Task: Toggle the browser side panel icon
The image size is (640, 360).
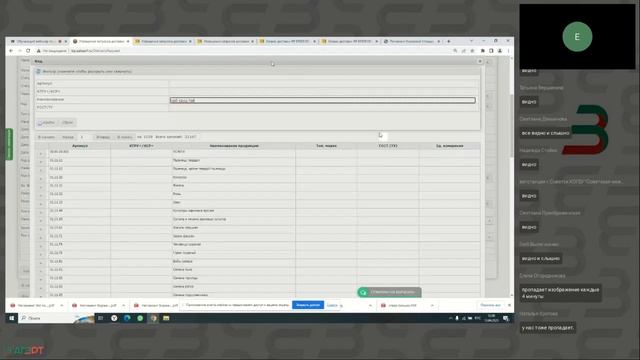Action: coord(491,51)
